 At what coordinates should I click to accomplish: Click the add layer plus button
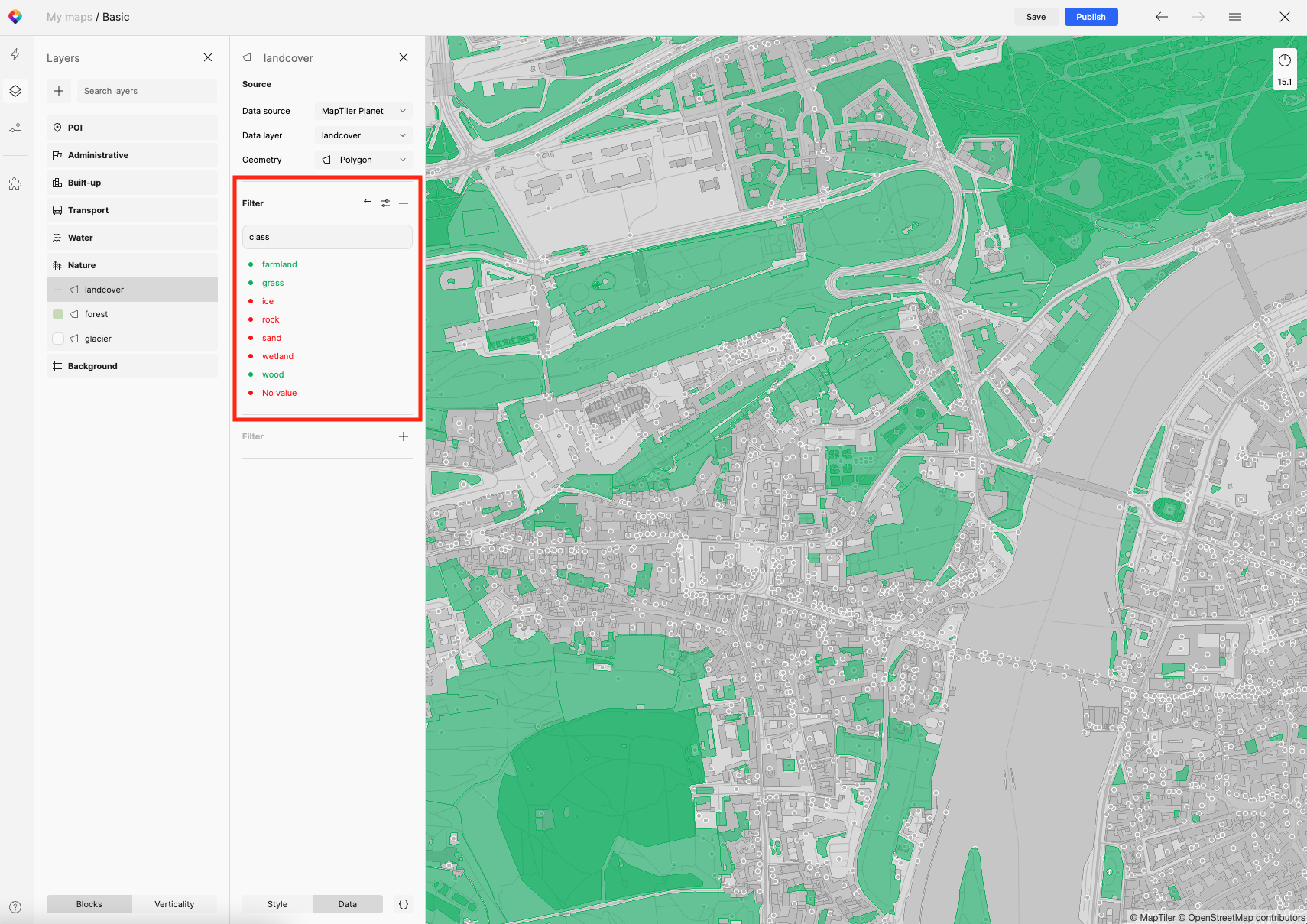pyautogui.click(x=59, y=91)
